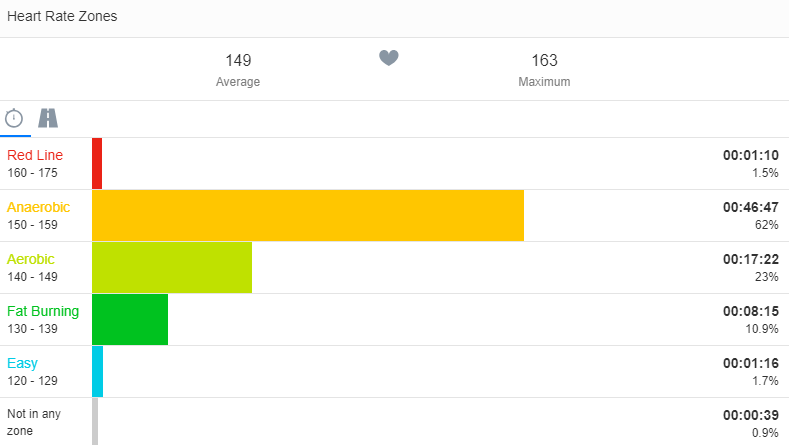Click the red Red Line bar
This screenshot has width=789, height=445.
tap(97, 164)
